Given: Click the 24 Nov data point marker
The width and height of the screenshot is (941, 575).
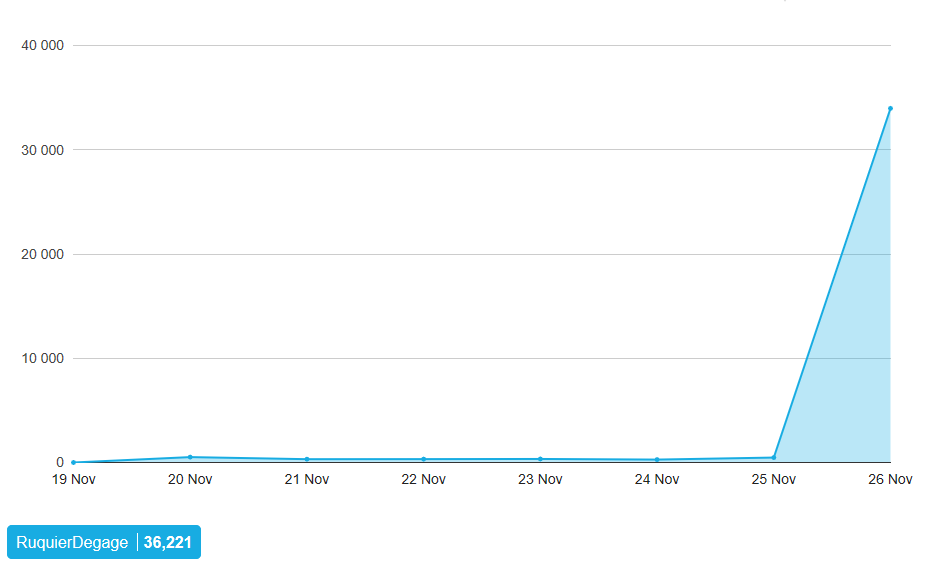Looking at the screenshot, I should click(657, 460).
